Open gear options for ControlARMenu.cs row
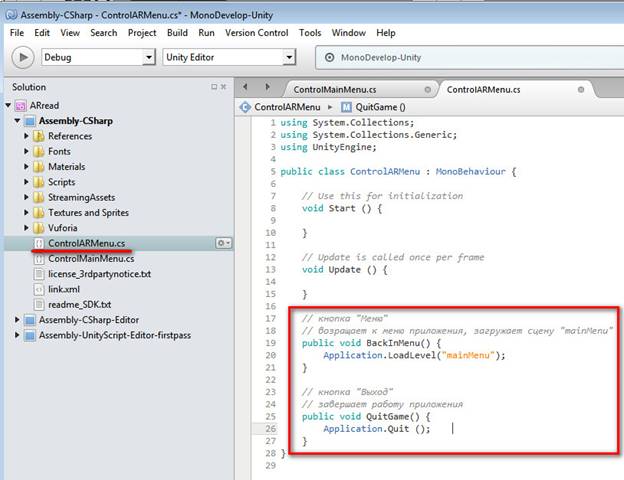Screen dimensions: 624x480 click(x=223, y=243)
